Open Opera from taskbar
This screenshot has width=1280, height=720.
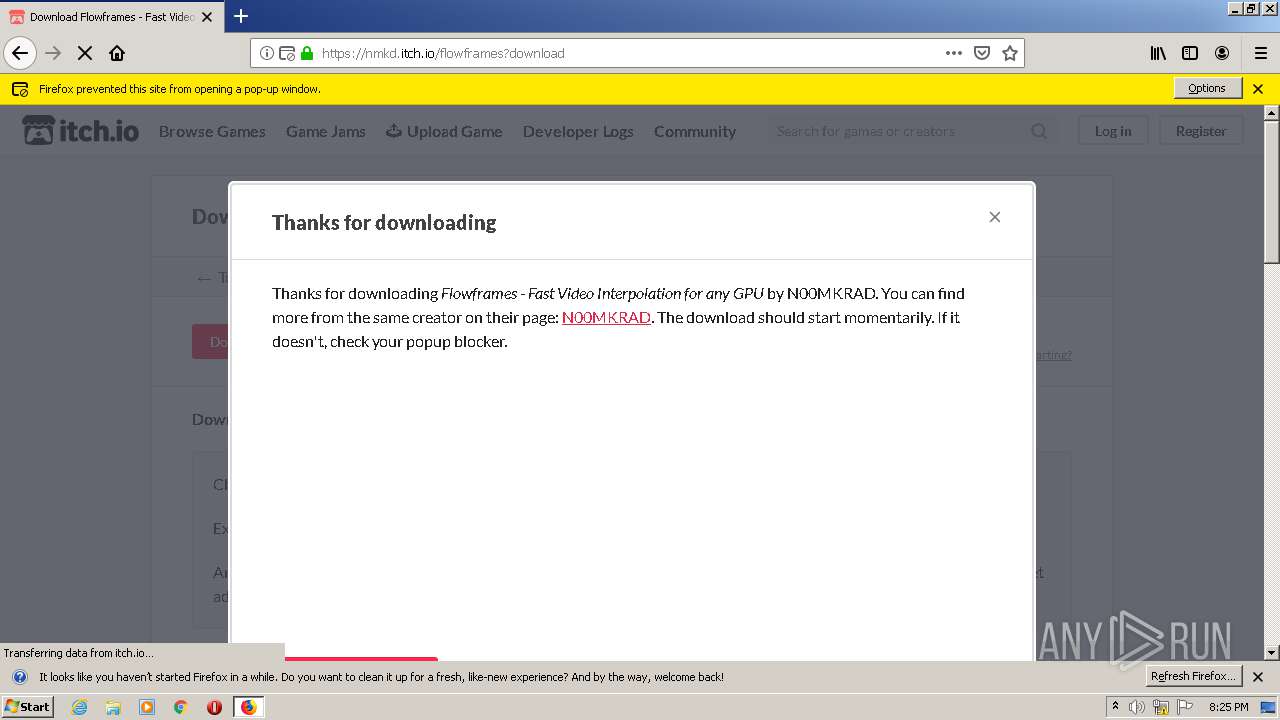214,707
